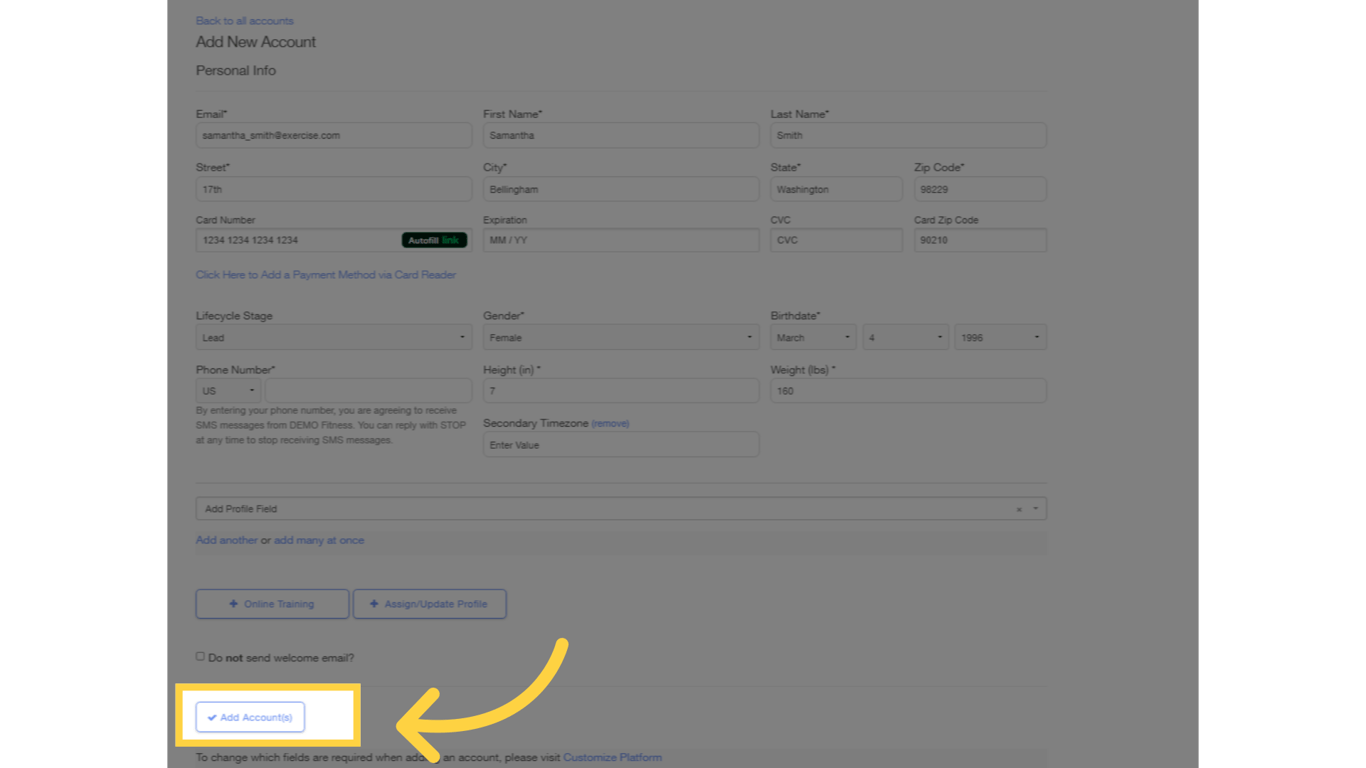This screenshot has height=768, width=1366.
Task: Select the add many at once link
Action: coord(319,540)
